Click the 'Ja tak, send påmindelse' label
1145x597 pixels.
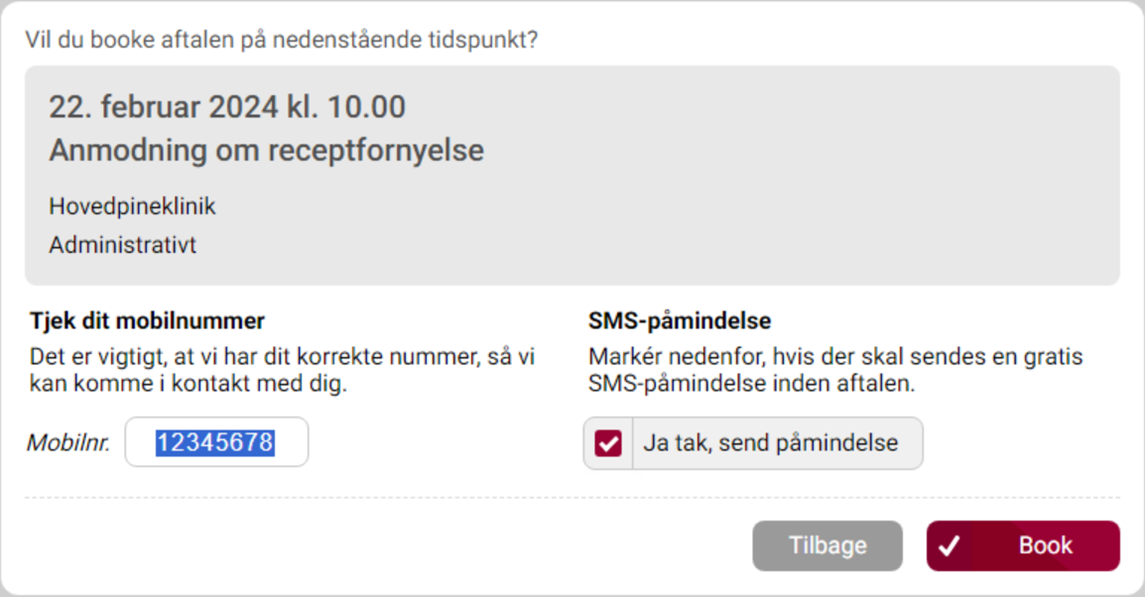click(x=770, y=443)
